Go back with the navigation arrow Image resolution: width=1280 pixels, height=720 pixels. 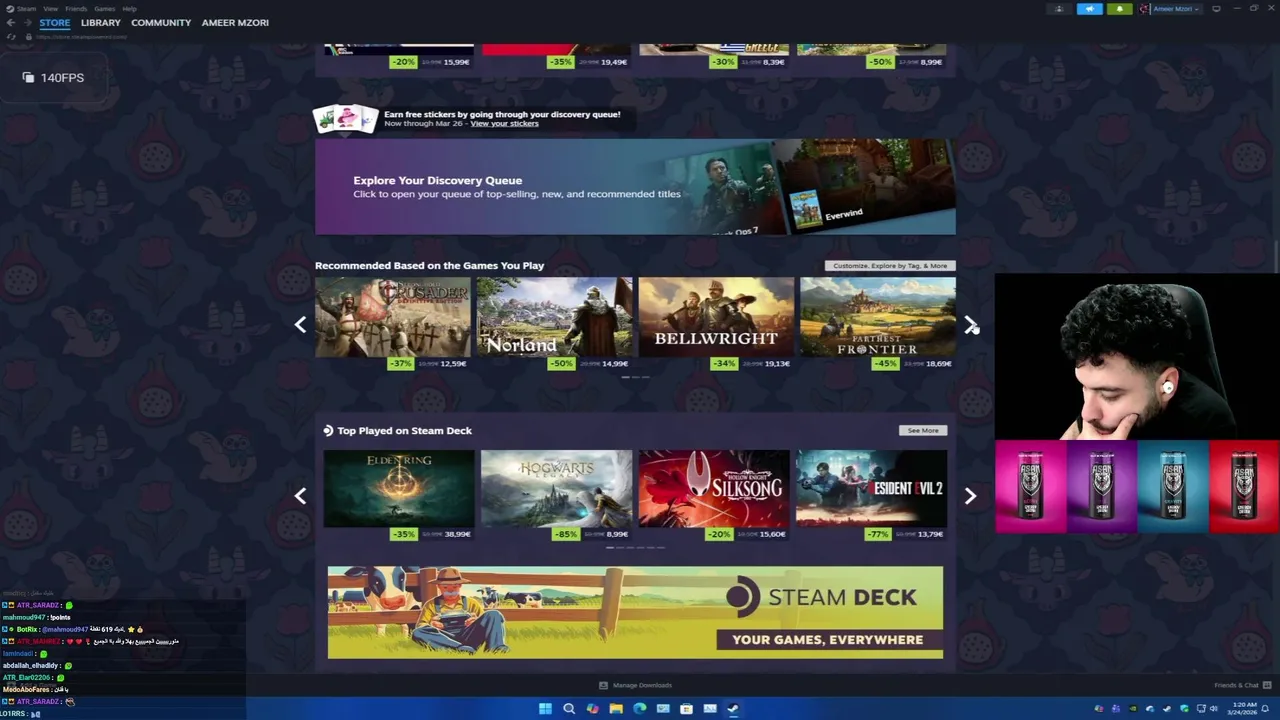(10, 23)
